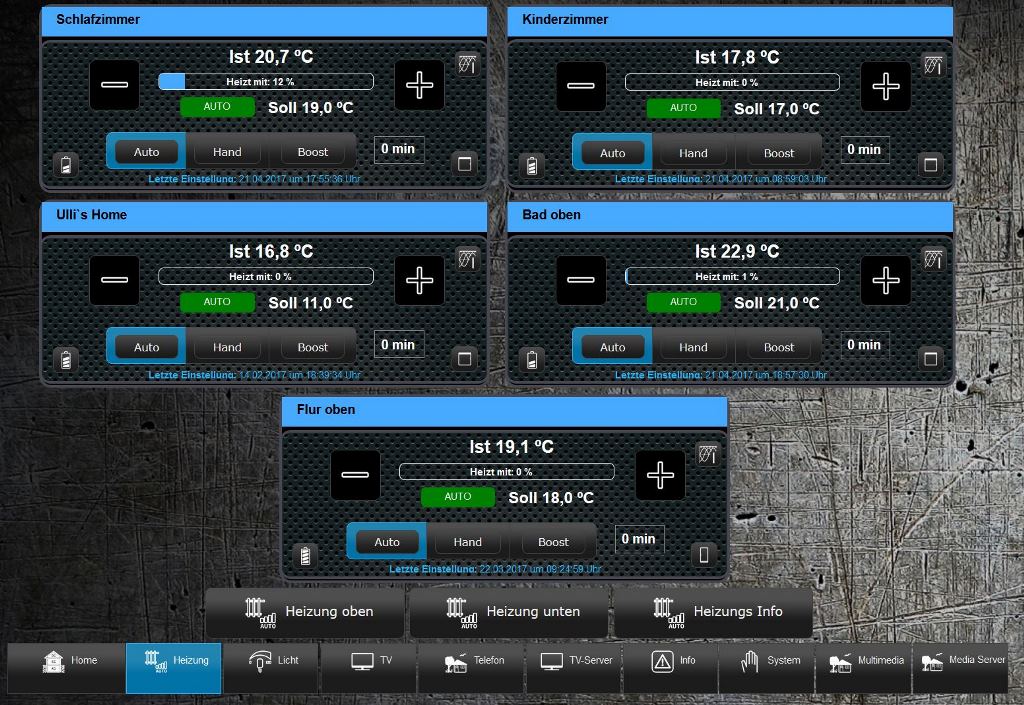
Task: Open the Info tab
Action: (671, 667)
